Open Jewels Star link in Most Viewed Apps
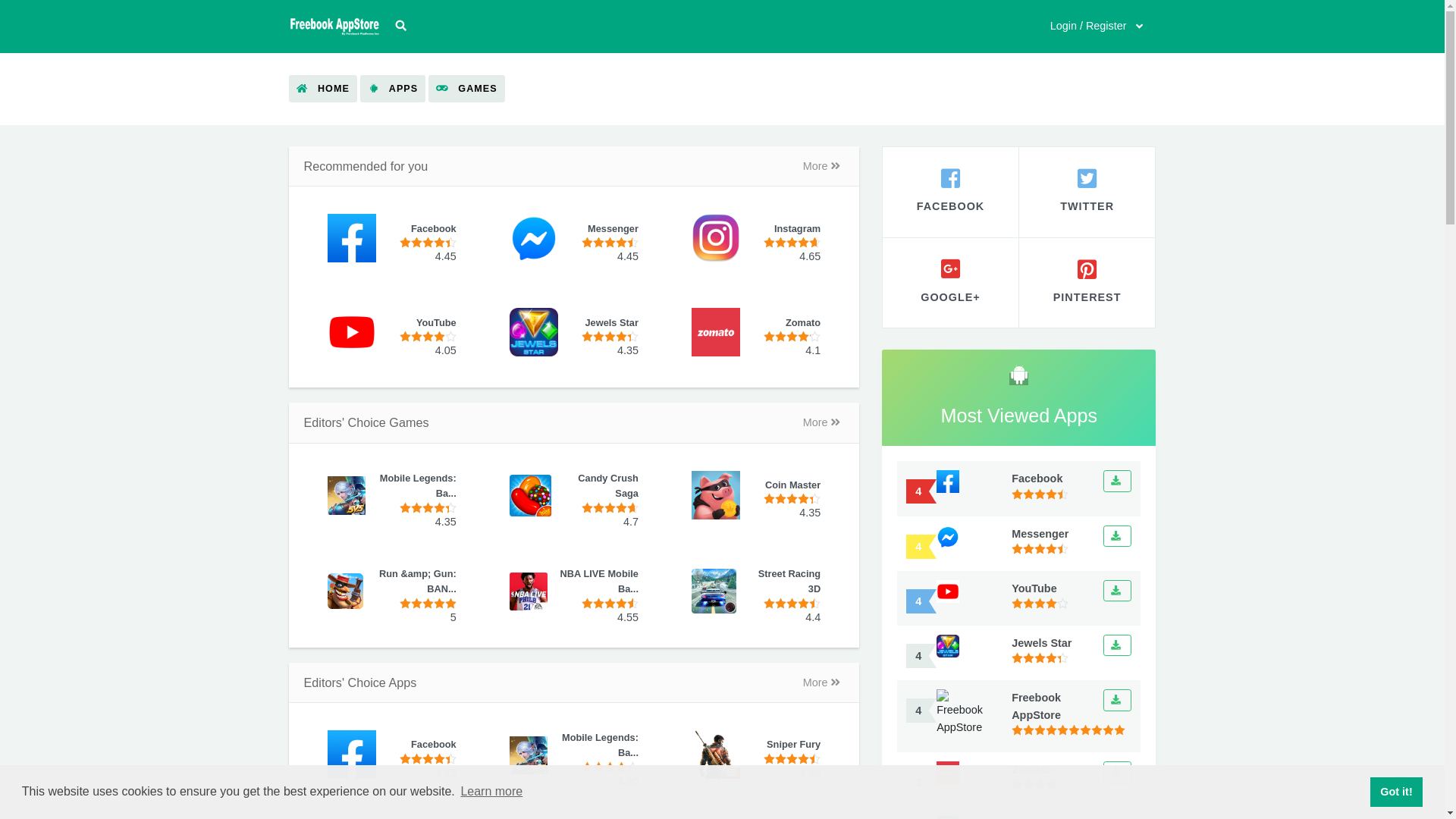1456x819 pixels. click(1041, 643)
